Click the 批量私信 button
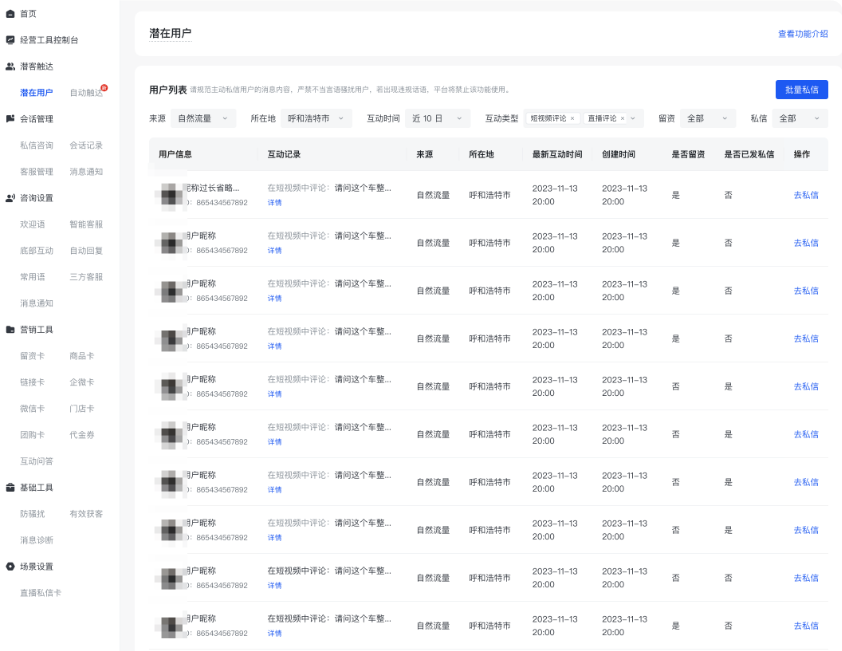842x651 pixels. 802,90
